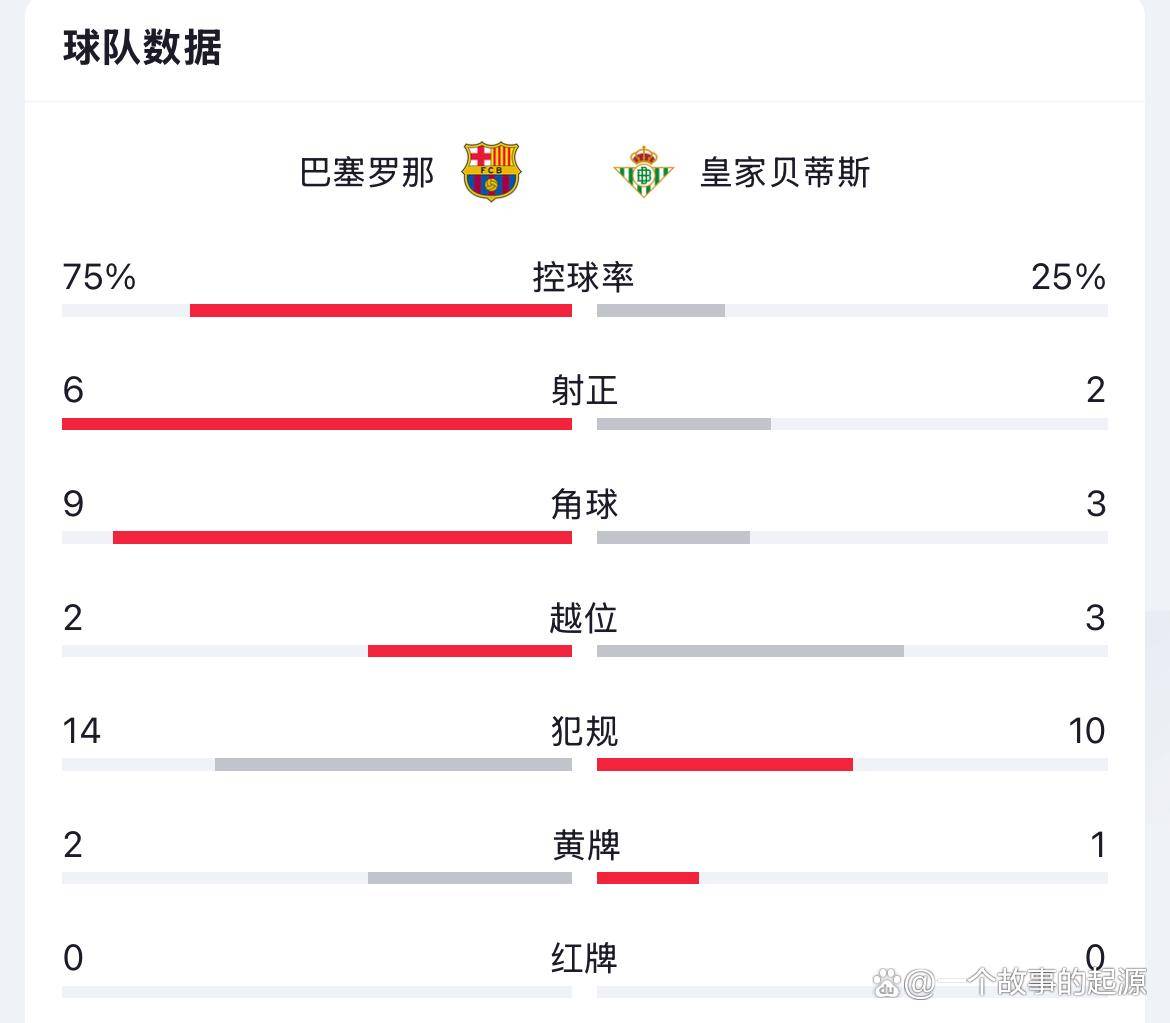Image resolution: width=1170 pixels, height=1023 pixels.
Task: Select the 犯规 stat label
Action: 584,731
